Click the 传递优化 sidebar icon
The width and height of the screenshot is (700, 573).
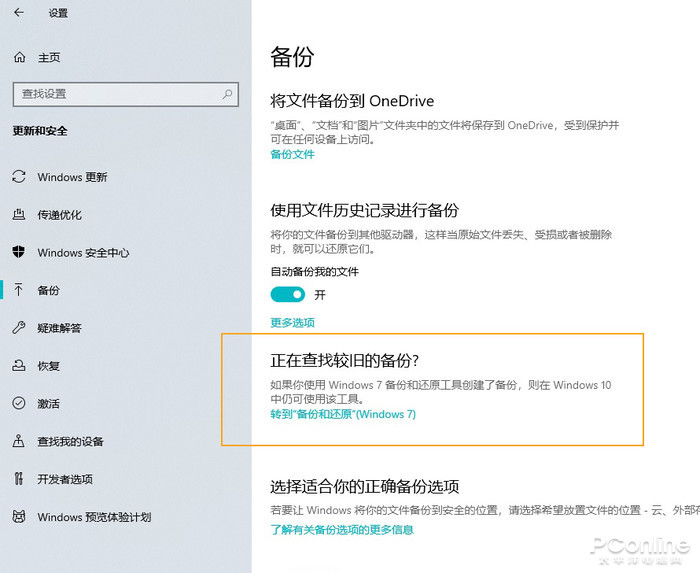click(18, 215)
